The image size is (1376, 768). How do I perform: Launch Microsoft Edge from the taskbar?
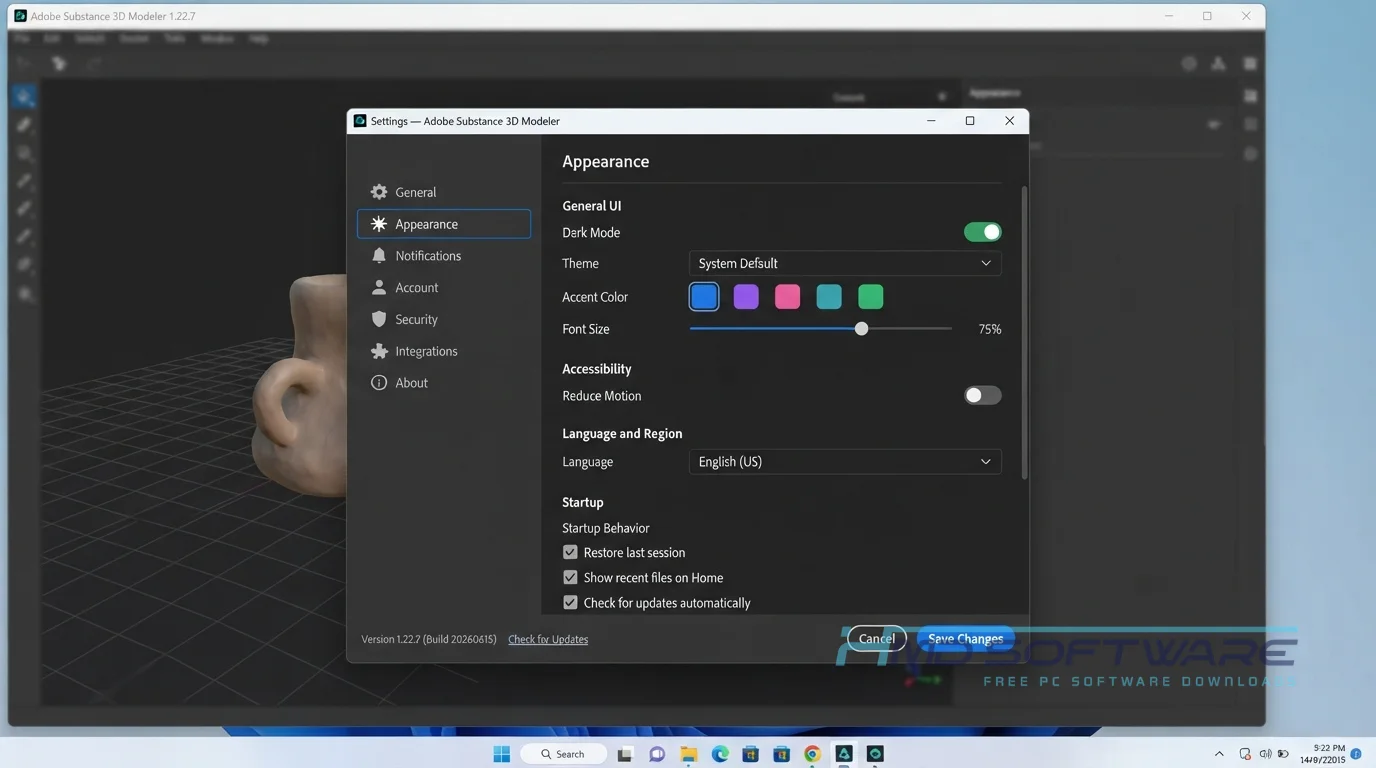720,754
